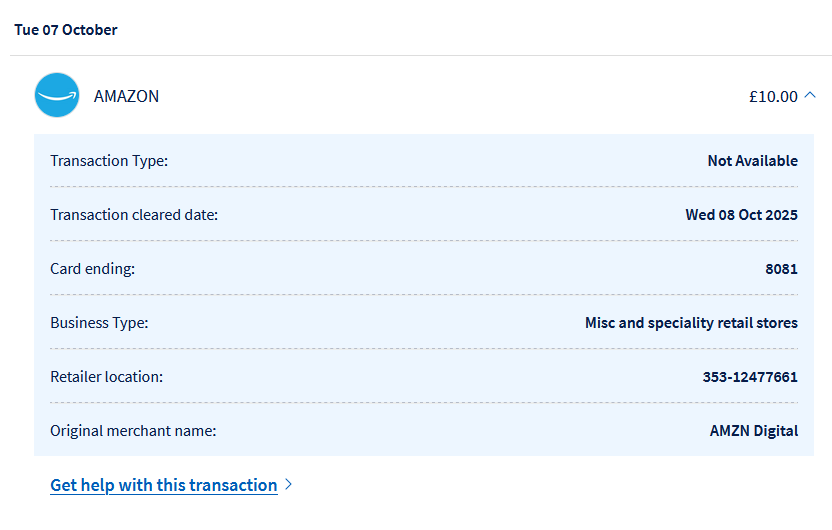The height and width of the screenshot is (530, 832).
Task: Open Get help with this transaction link
Action: tap(163, 485)
